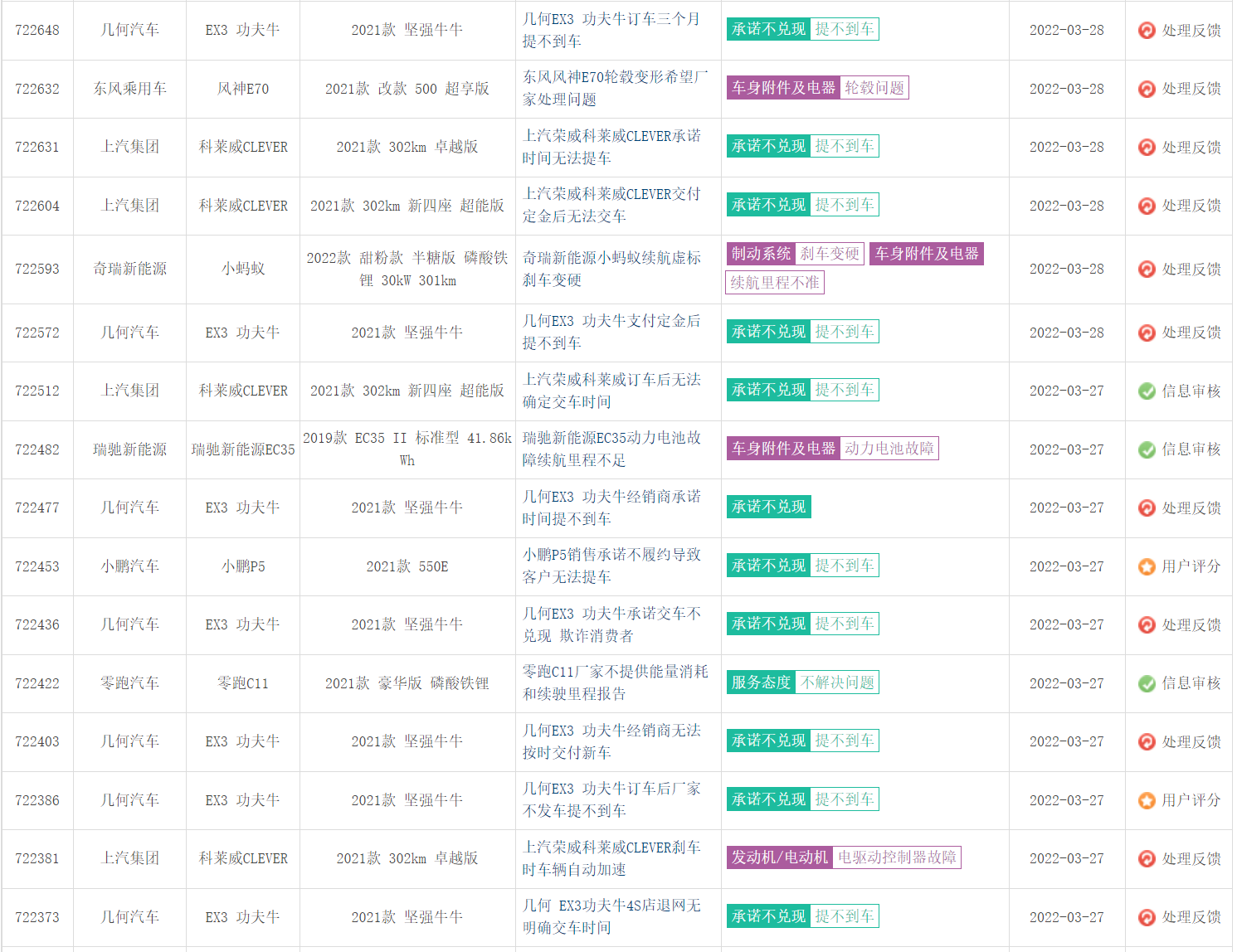
Task: Select the 处理反馈 icon for complaint 722436
Action: [x=1147, y=625]
